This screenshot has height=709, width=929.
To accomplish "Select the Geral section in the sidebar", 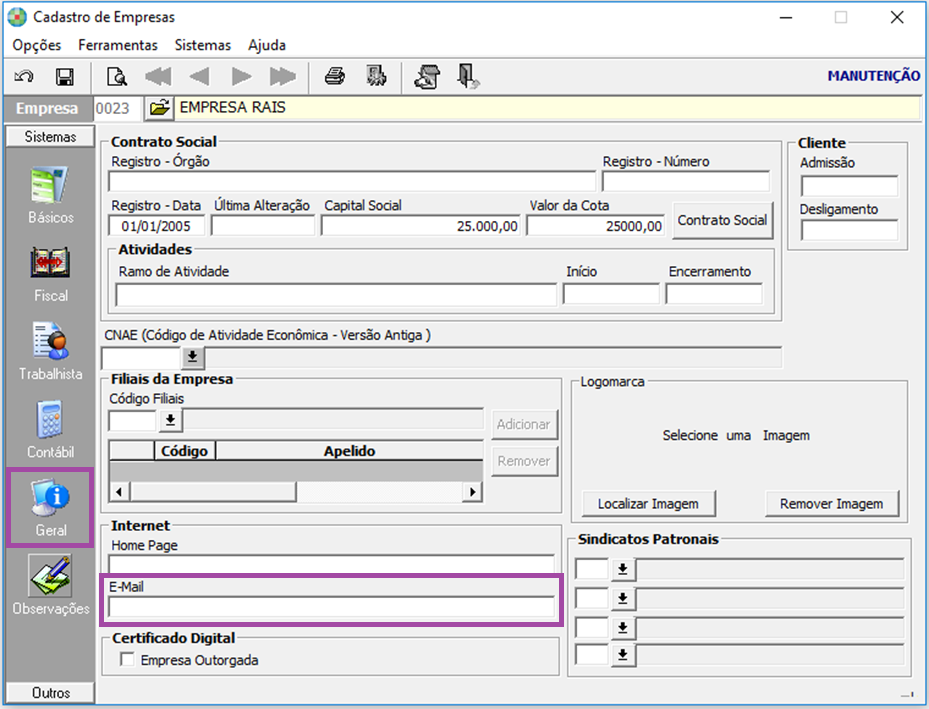I will [50, 508].
